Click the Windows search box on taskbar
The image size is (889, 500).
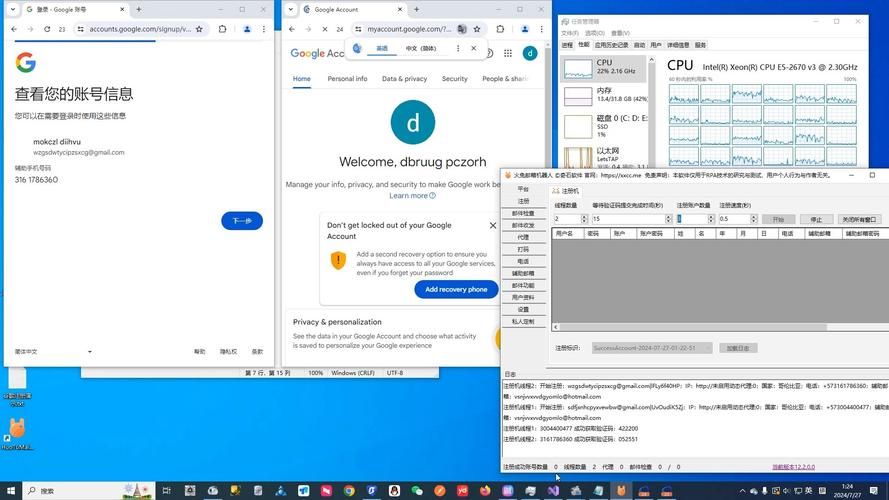point(88,490)
